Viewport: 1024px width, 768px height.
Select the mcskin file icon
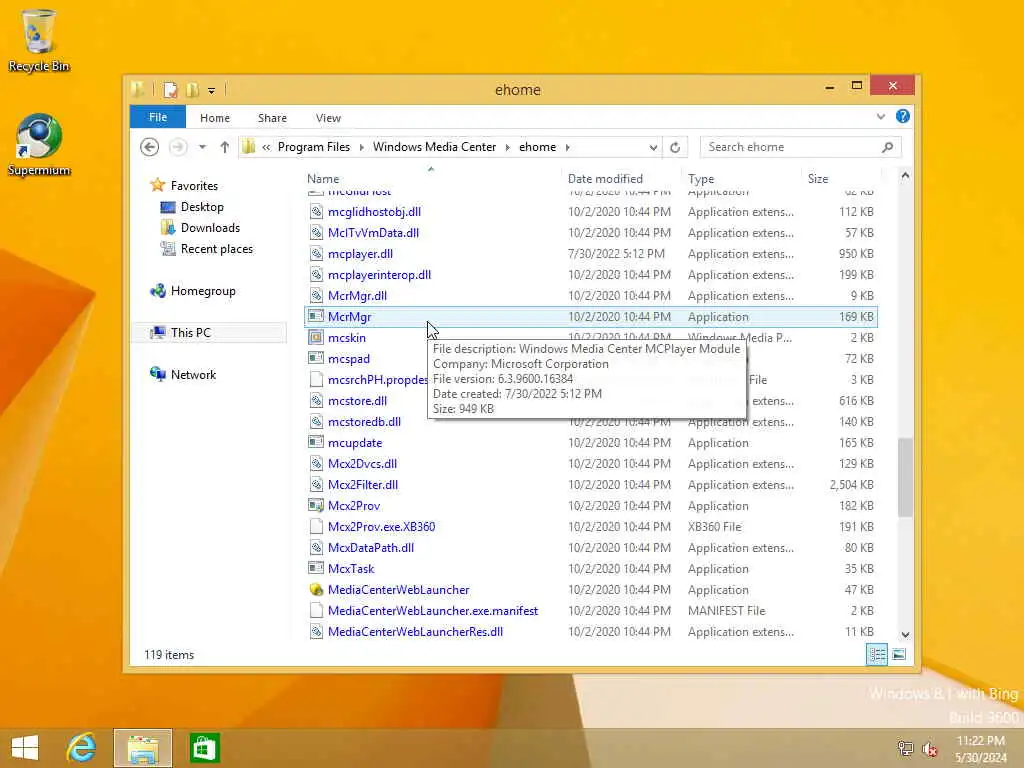tap(316, 338)
